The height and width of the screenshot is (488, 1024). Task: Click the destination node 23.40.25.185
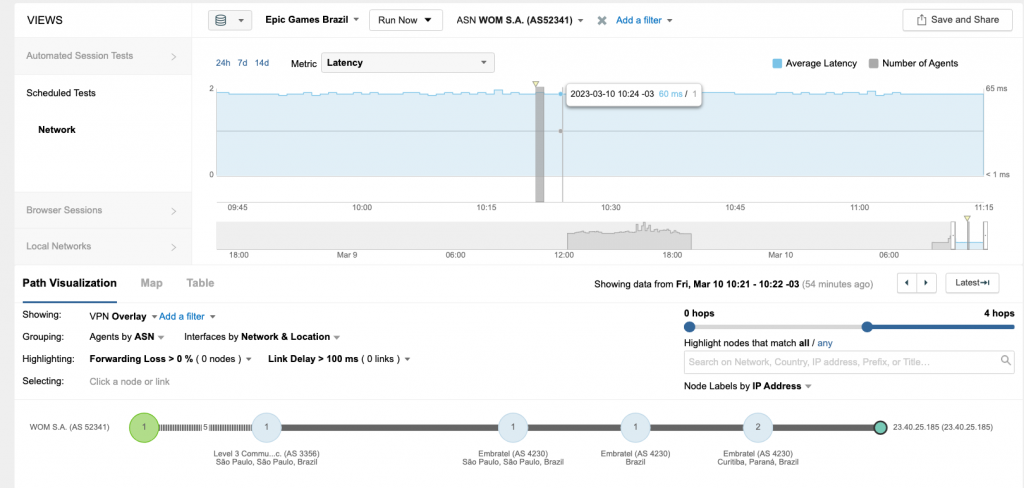880,427
